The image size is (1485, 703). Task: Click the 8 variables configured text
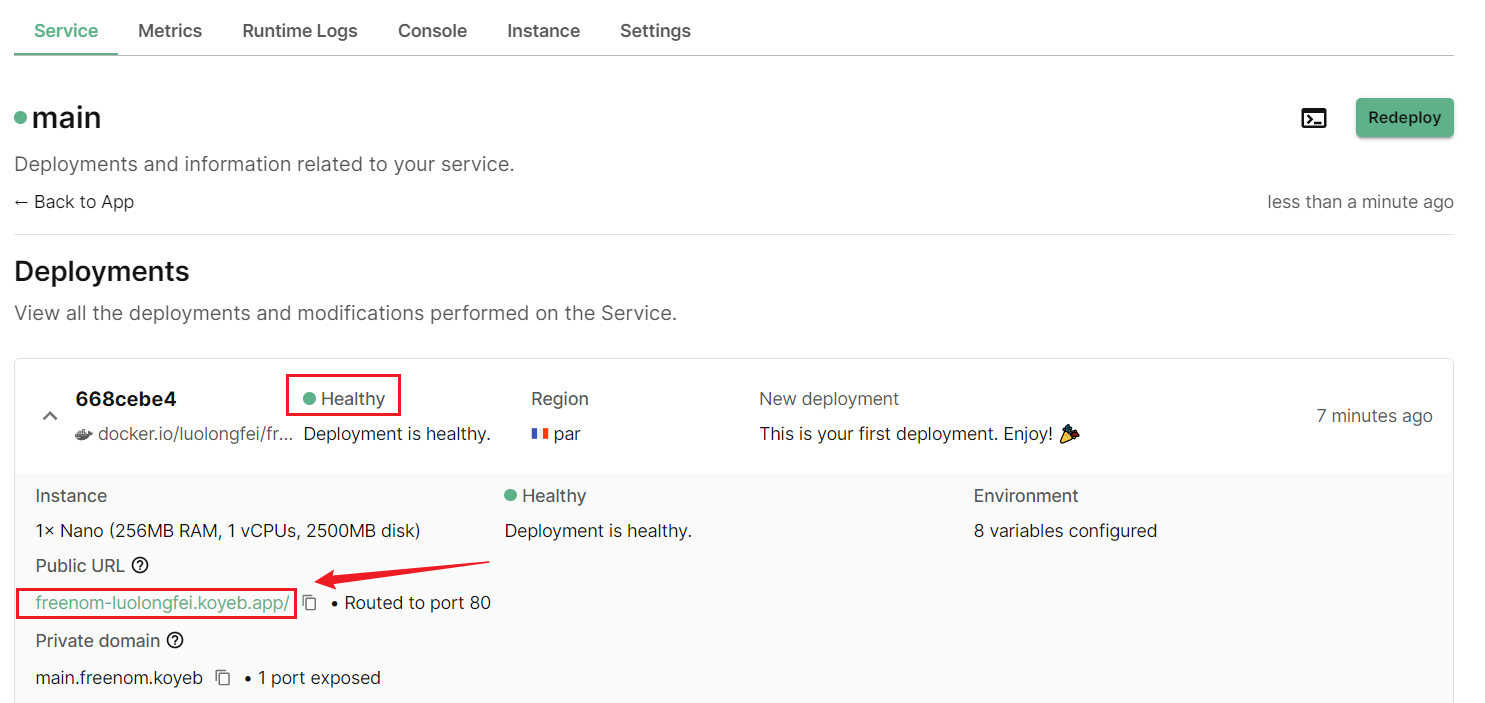pyautogui.click(x=1065, y=531)
